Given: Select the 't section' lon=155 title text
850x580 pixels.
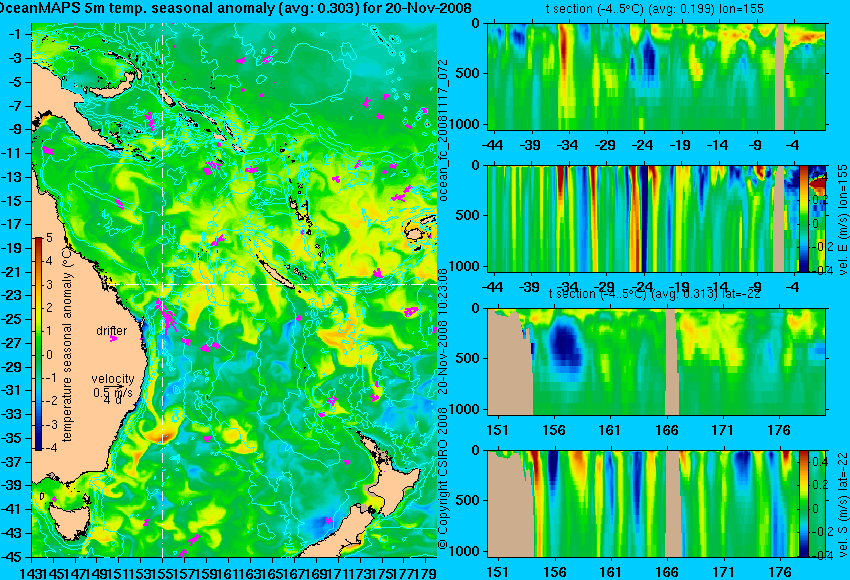Looking at the screenshot, I should [x=655, y=9].
